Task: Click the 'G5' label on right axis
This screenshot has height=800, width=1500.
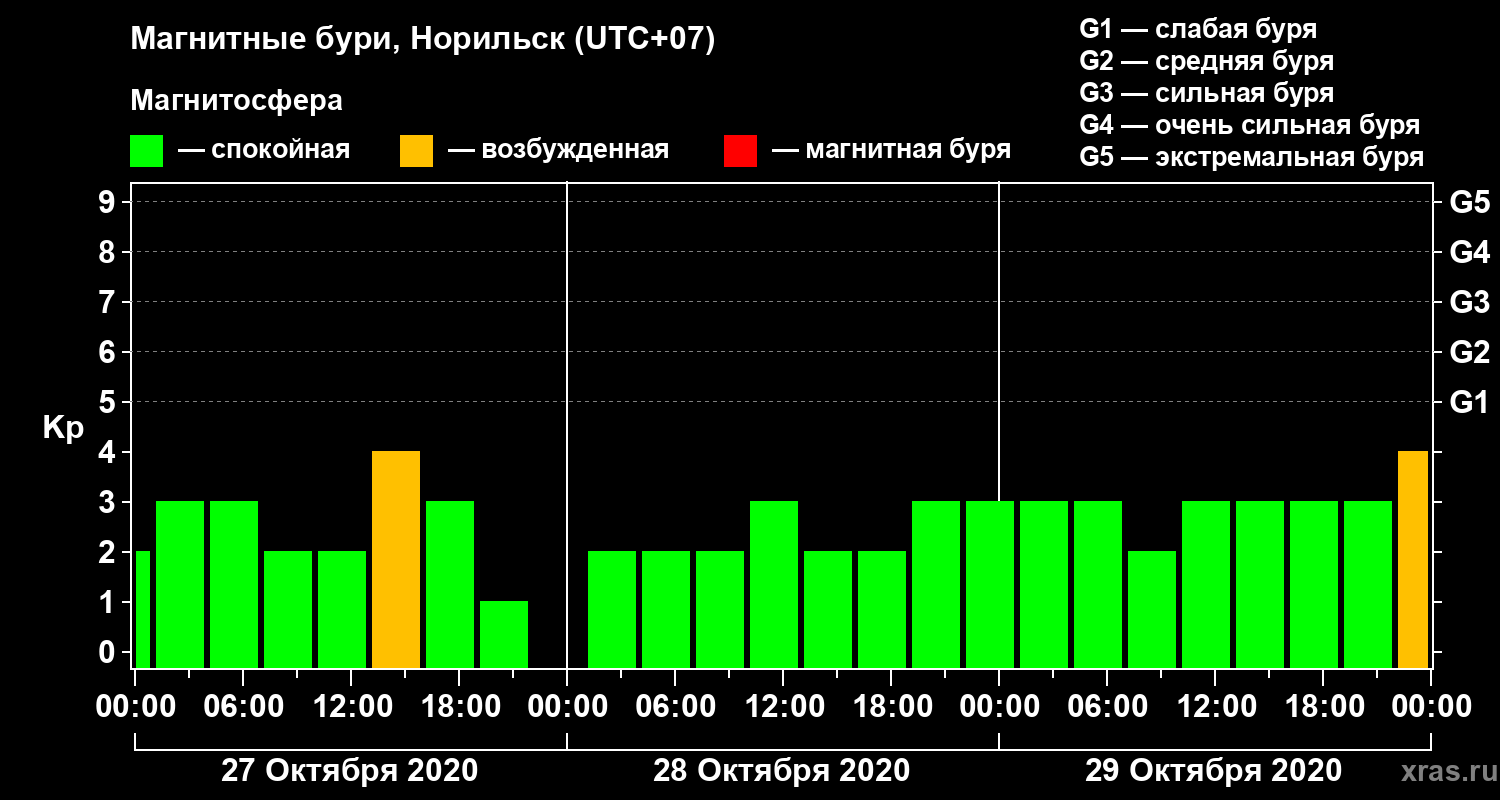Action: coord(1469,202)
